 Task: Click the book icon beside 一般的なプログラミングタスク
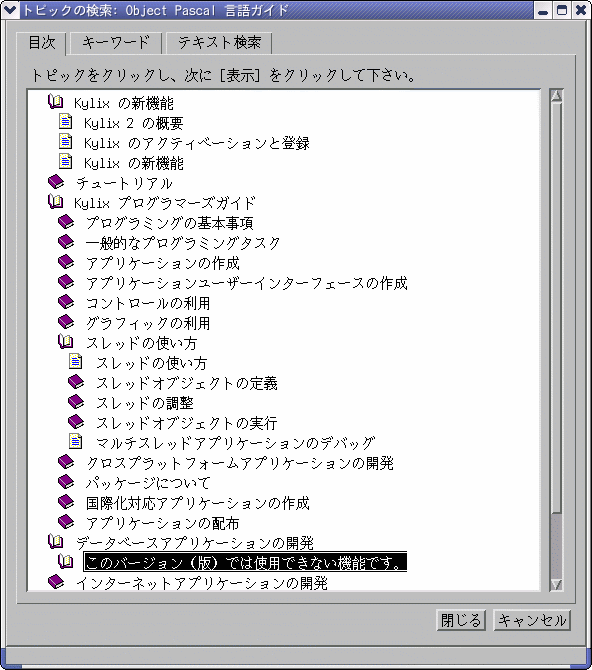[x=66, y=242]
